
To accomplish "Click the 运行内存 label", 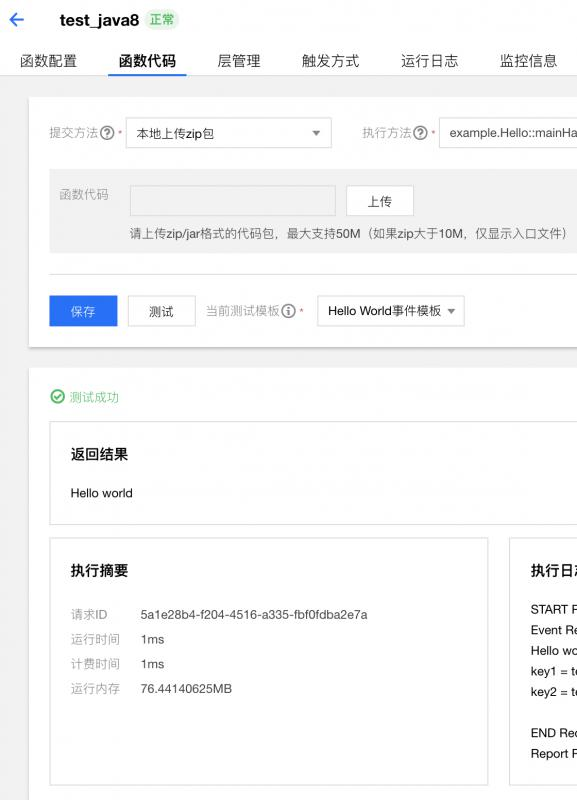I will [95, 689].
